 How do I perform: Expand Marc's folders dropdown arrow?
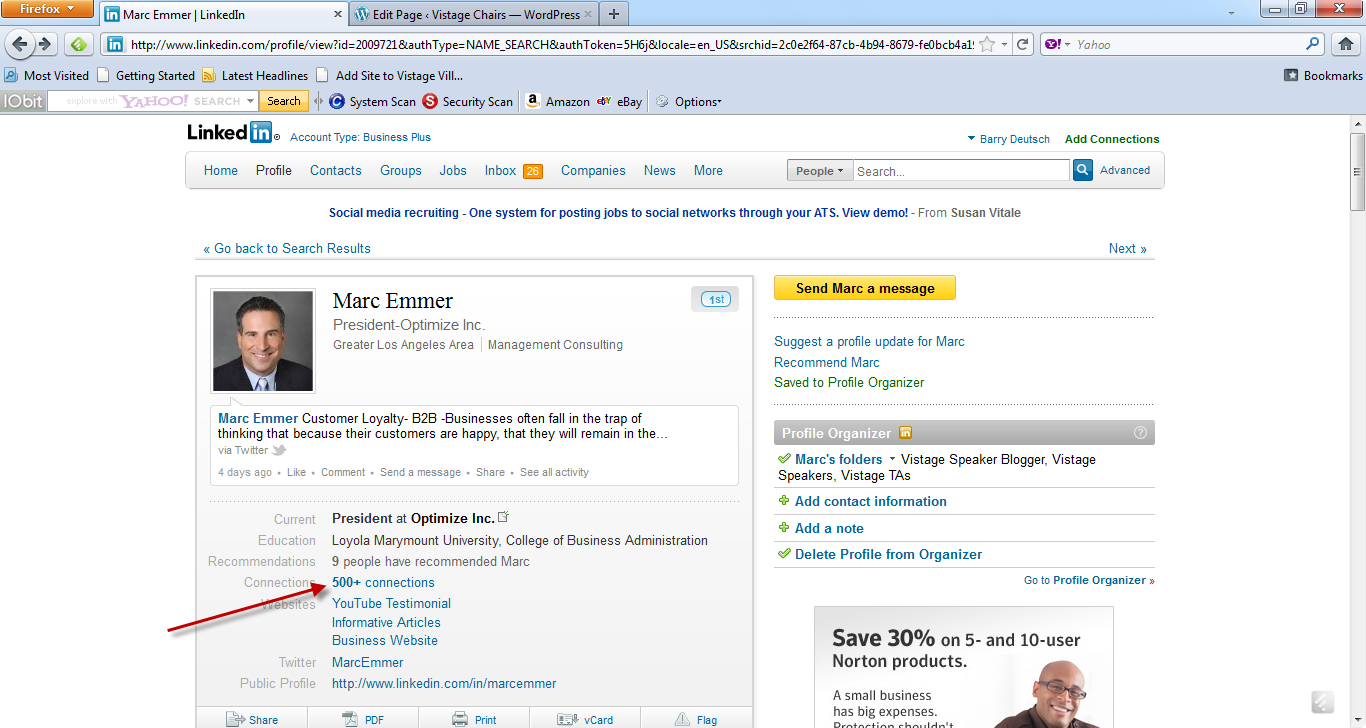click(x=892, y=460)
